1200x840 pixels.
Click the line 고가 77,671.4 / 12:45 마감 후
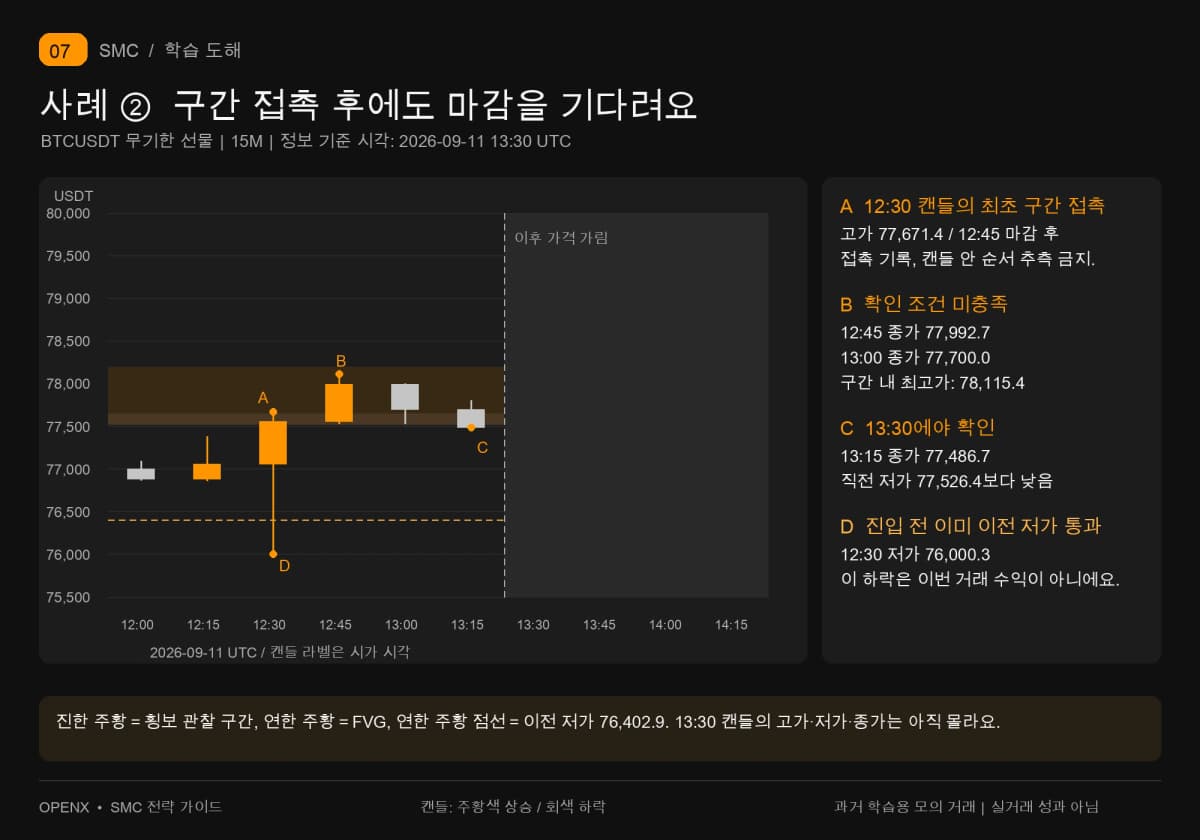point(949,234)
